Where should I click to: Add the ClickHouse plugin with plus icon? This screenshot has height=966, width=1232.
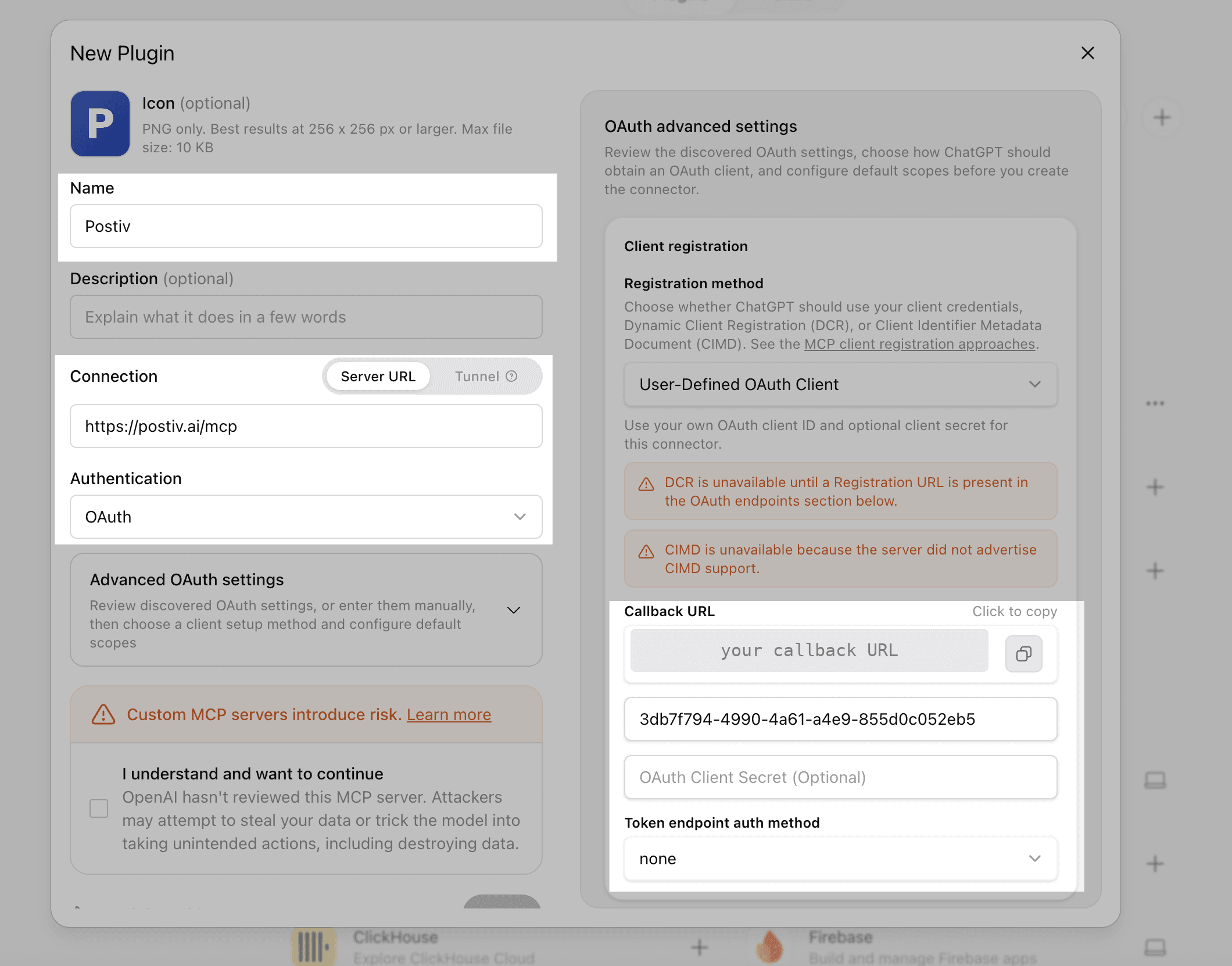pos(700,947)
